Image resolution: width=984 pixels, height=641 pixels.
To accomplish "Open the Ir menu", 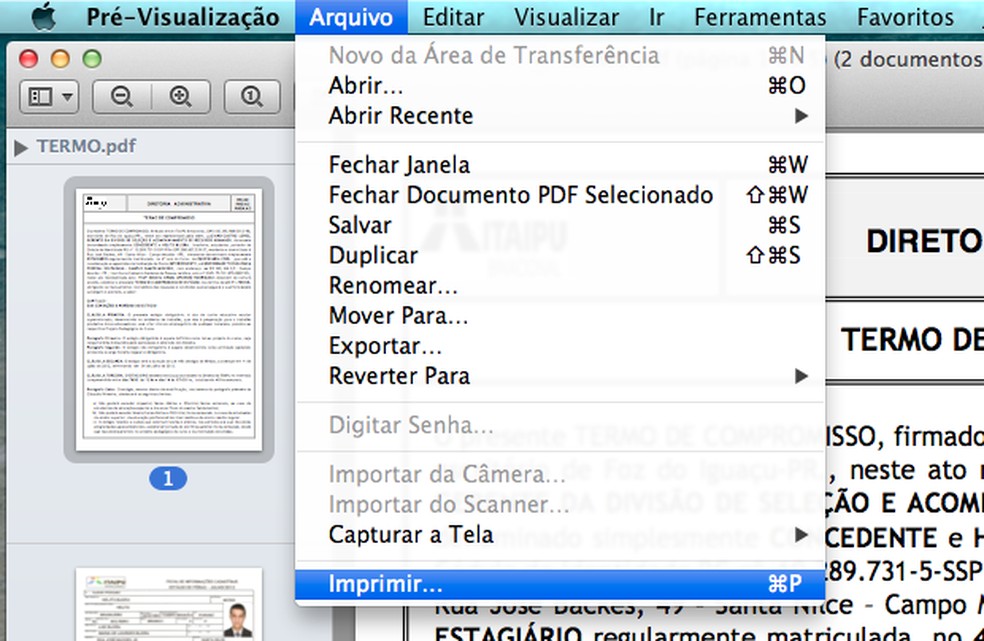I will point(656,17).
